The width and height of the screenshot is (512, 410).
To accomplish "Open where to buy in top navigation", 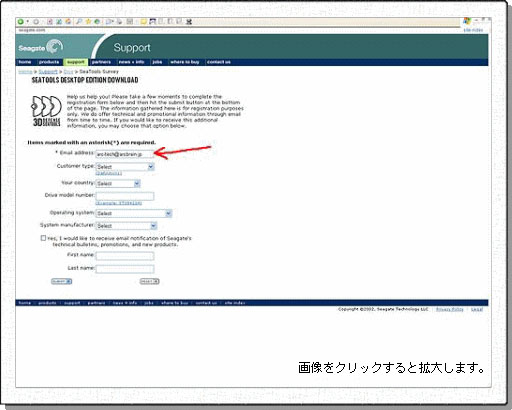I will pyautogui.click(x=185, y=62).
